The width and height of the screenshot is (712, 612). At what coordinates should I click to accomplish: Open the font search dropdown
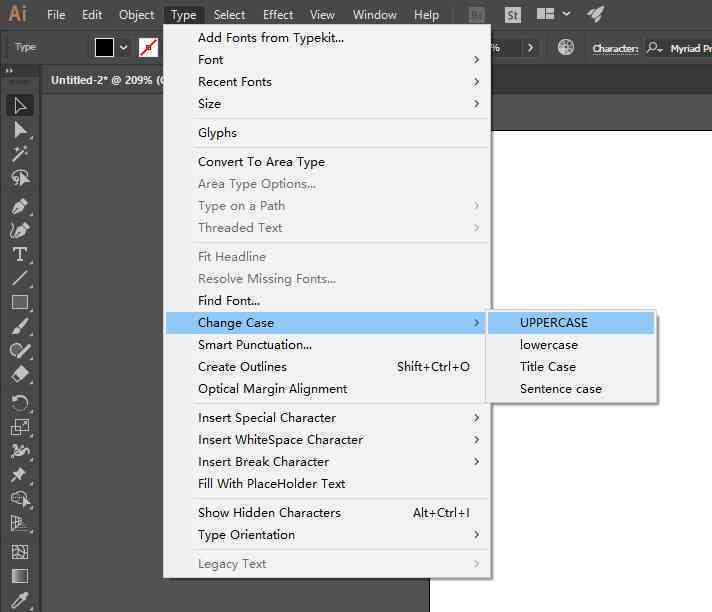(x=655, y=48)
